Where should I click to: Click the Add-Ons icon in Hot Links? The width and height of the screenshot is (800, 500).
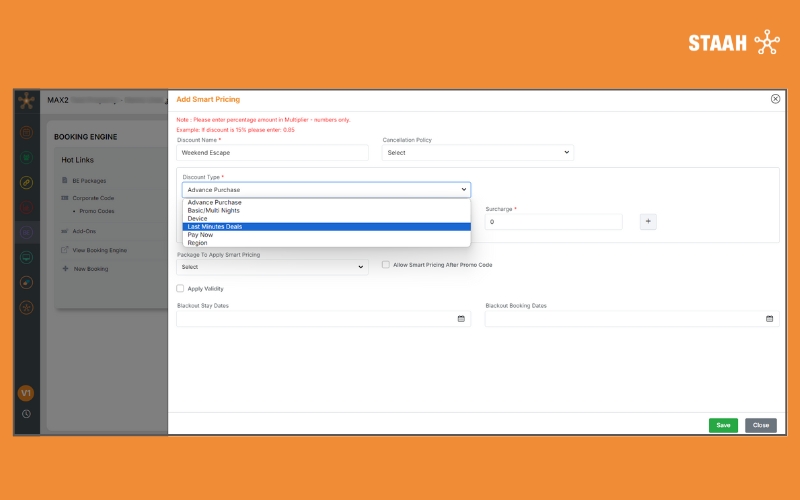(x=65, y=231)
